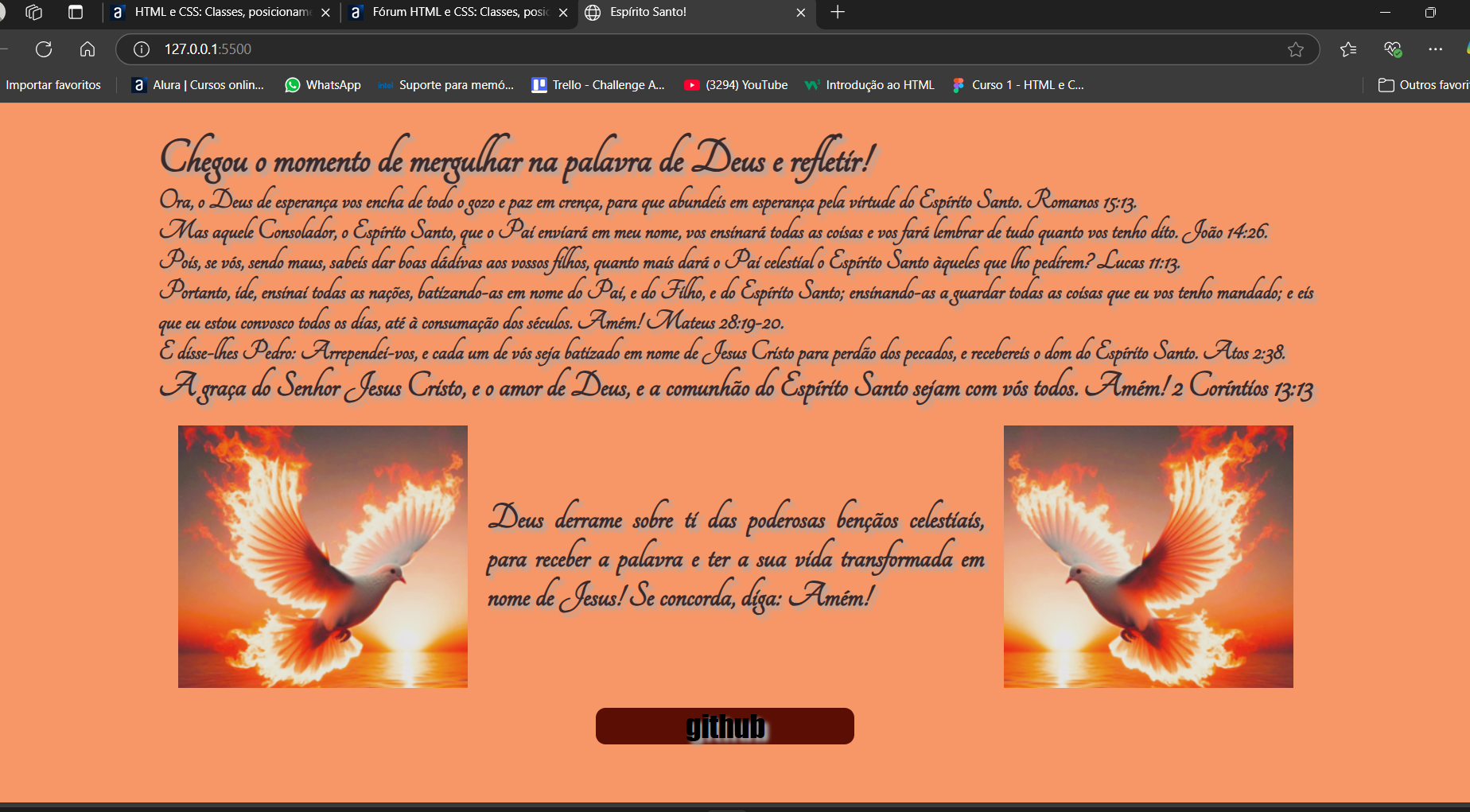
Task: Click the verse citing Atos 2:38
Action: click(x=722, y=351)
